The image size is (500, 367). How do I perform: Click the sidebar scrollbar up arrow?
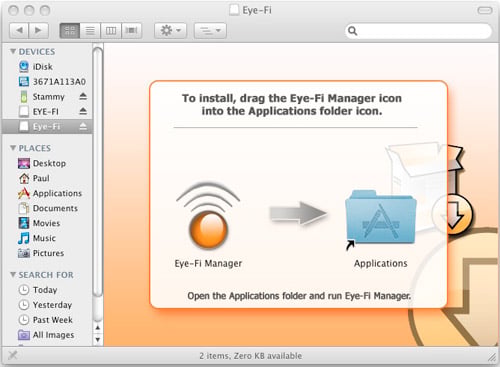pyautogui.click(x=98, y=328)
